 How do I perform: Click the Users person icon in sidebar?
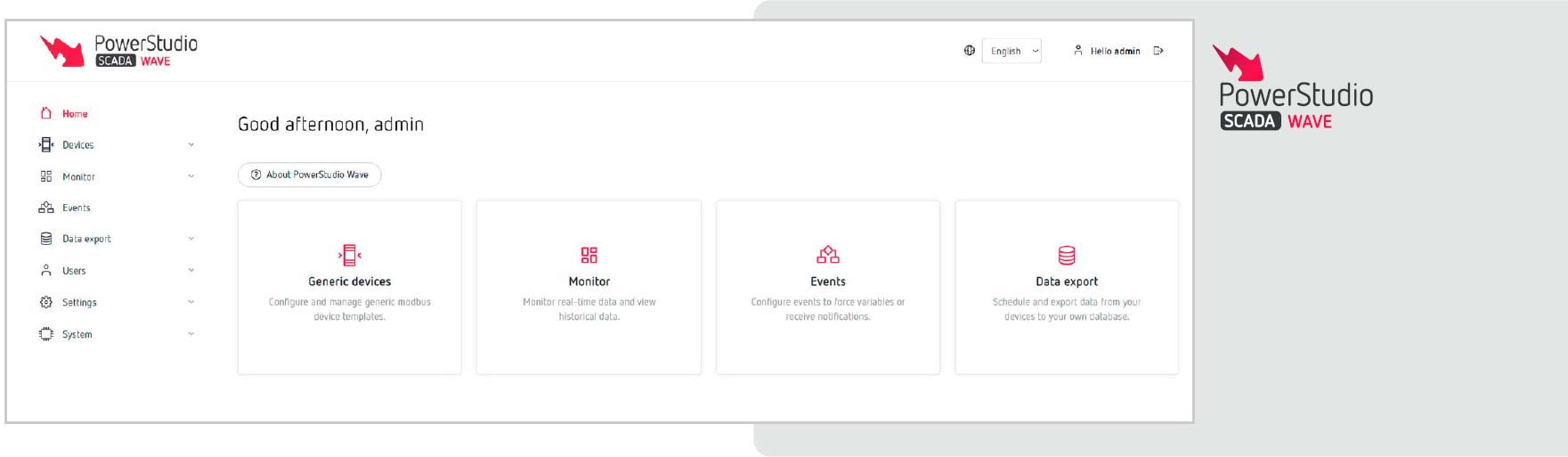point(46,270)
